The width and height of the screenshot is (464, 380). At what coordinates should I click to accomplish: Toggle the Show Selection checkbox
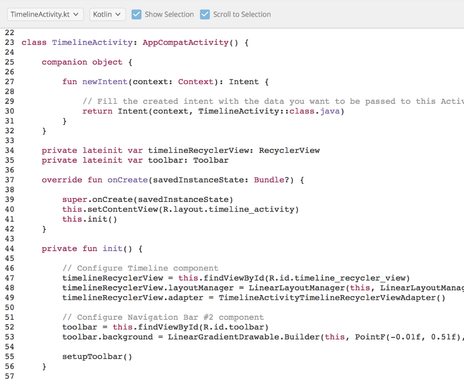pos(136,14)
